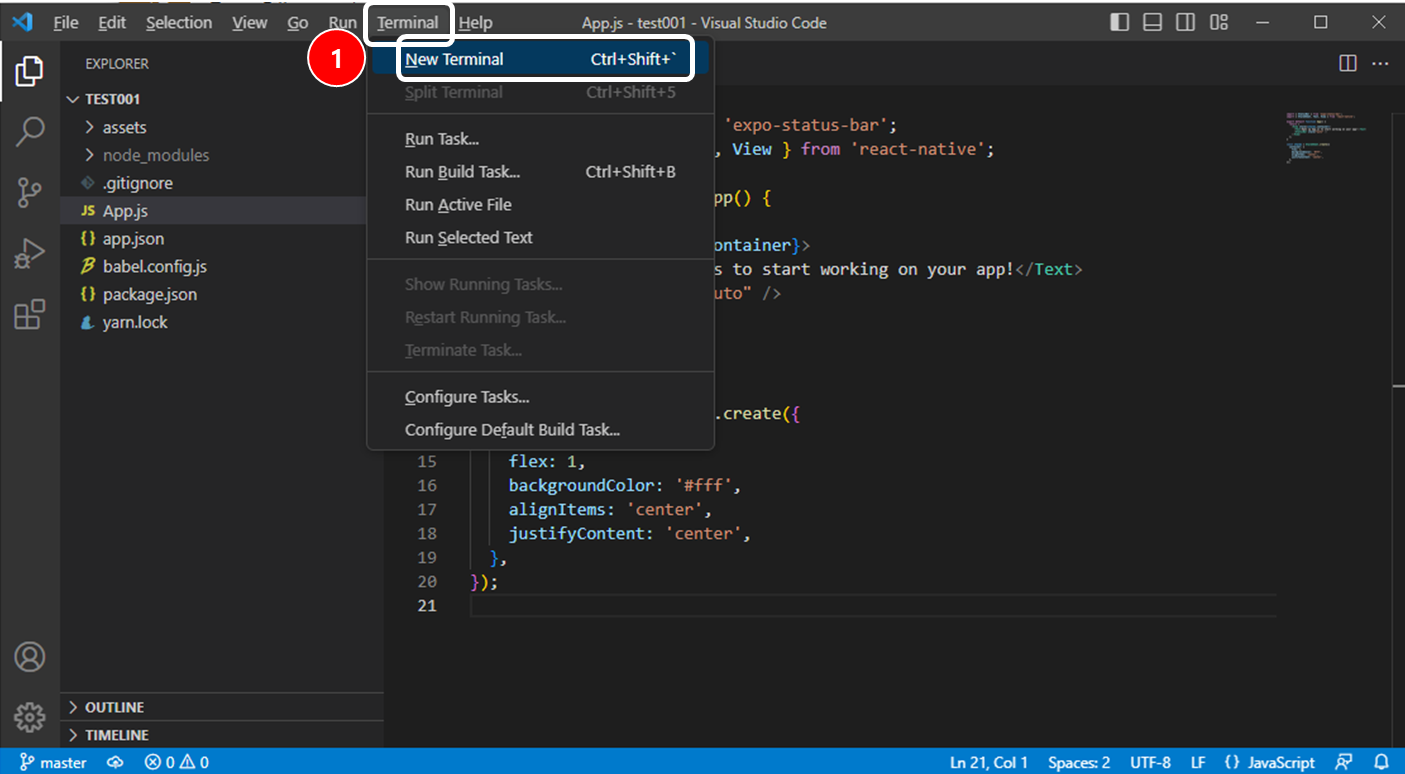The height and width of the screenshot is (774, 1405).
Task: Click line number 17 in gutter
Action: [427, 509]
